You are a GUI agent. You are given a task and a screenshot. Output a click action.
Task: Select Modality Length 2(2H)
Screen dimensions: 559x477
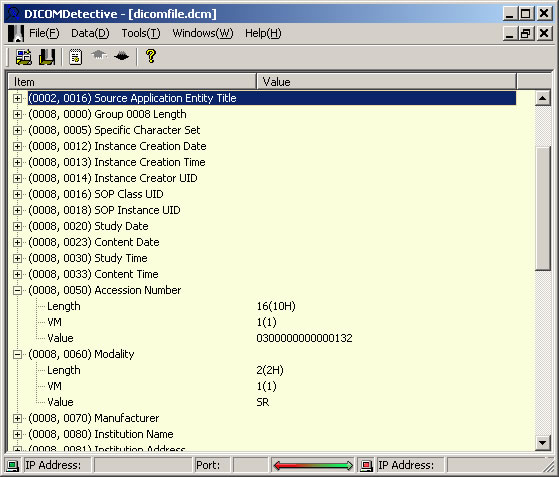(270, 370)
